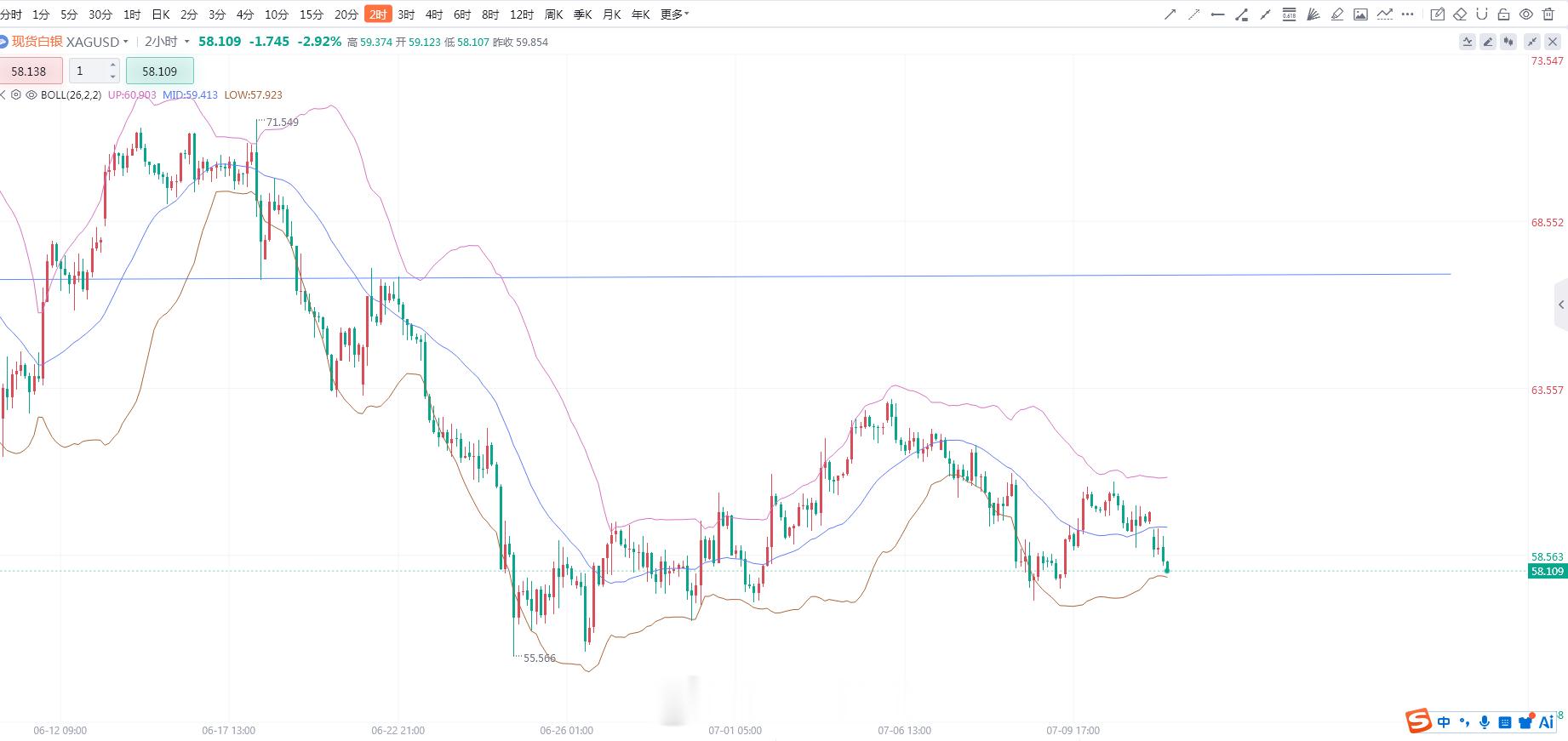Open more drawing tools (three dots)

pyautogui.click(x=1407, y=14)
